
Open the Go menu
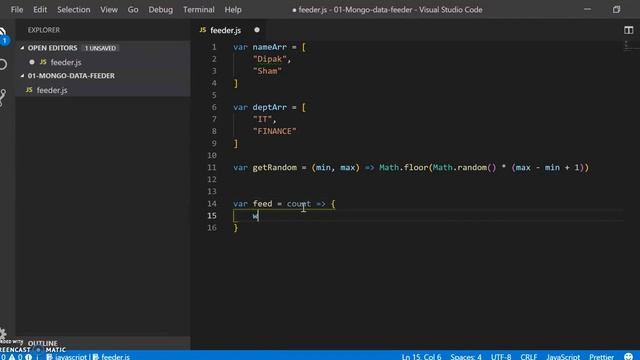pos(133,9)
